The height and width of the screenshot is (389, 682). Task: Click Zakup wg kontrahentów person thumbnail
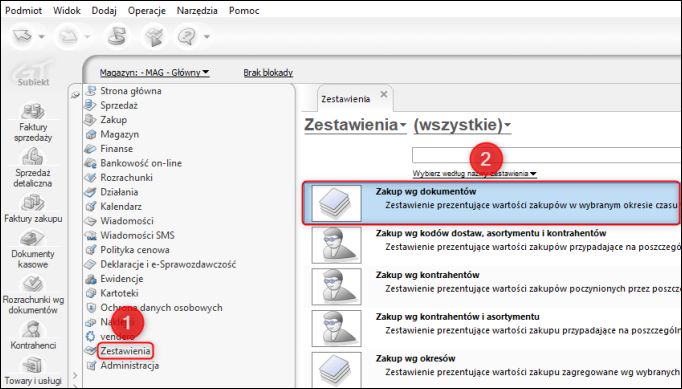tap(336, 287)
